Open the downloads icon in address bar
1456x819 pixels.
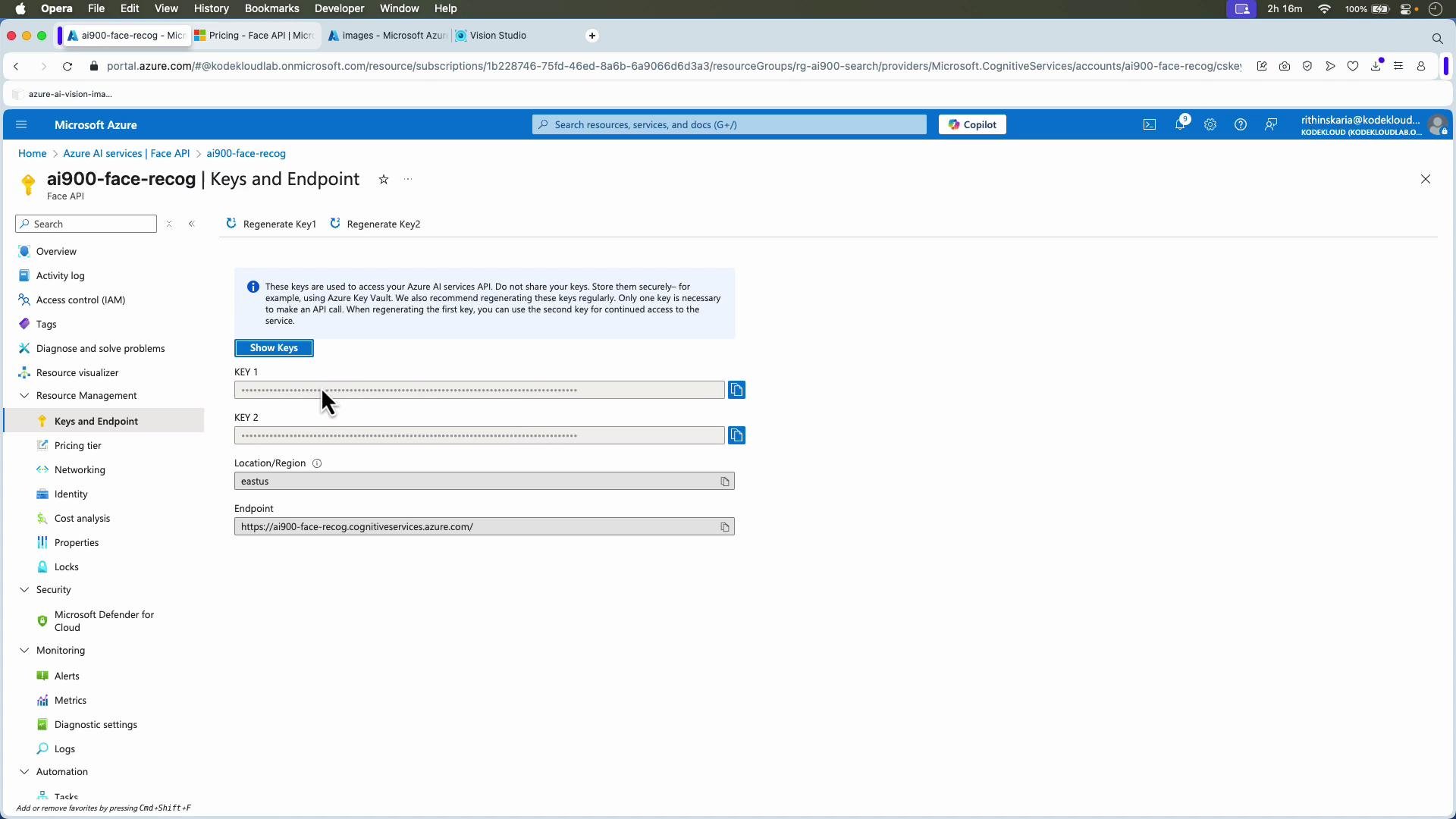1376,67
